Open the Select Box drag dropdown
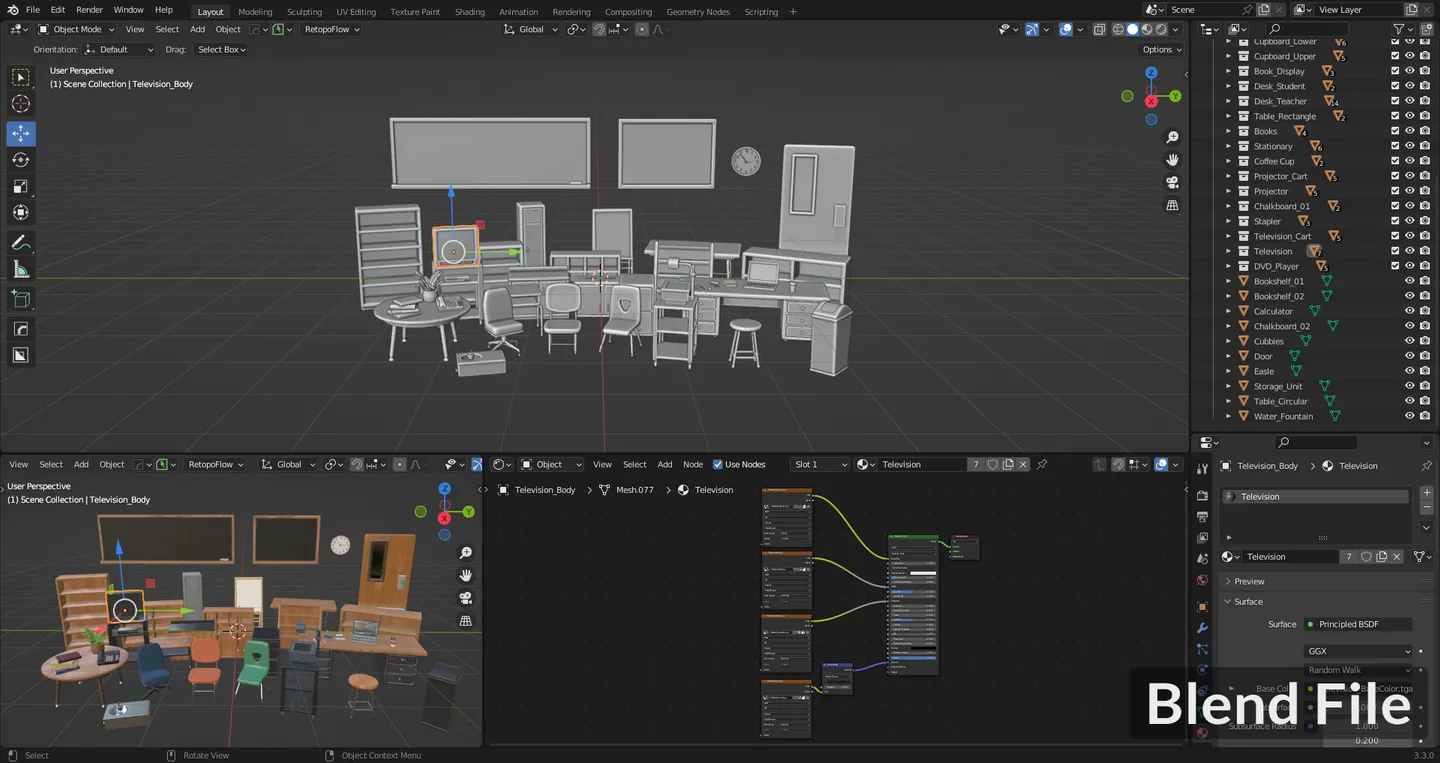Image resolution: width=1440 pixels, height=763 pixels. [x=220, y=49]
